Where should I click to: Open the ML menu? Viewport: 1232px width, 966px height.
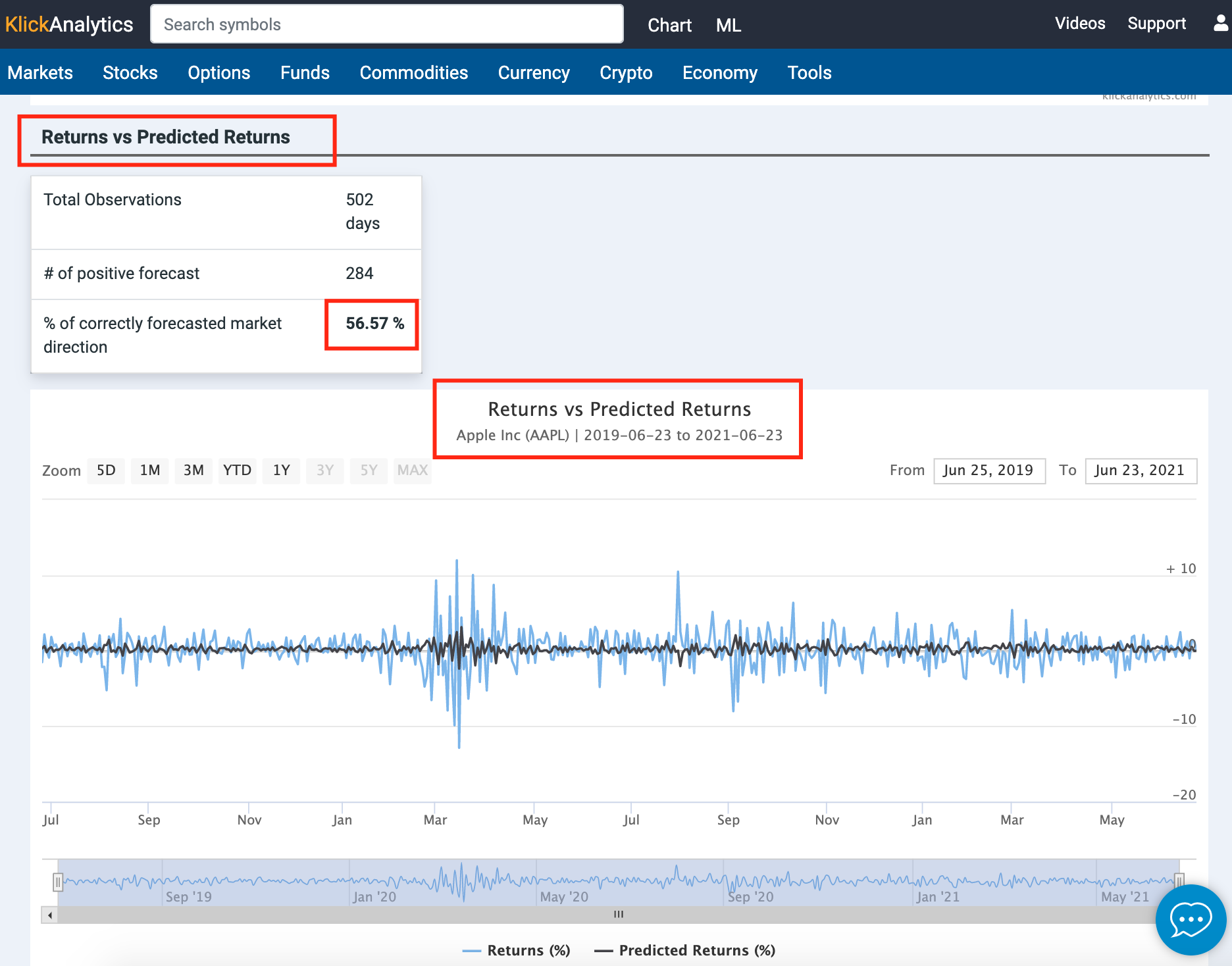pos(729,25)
